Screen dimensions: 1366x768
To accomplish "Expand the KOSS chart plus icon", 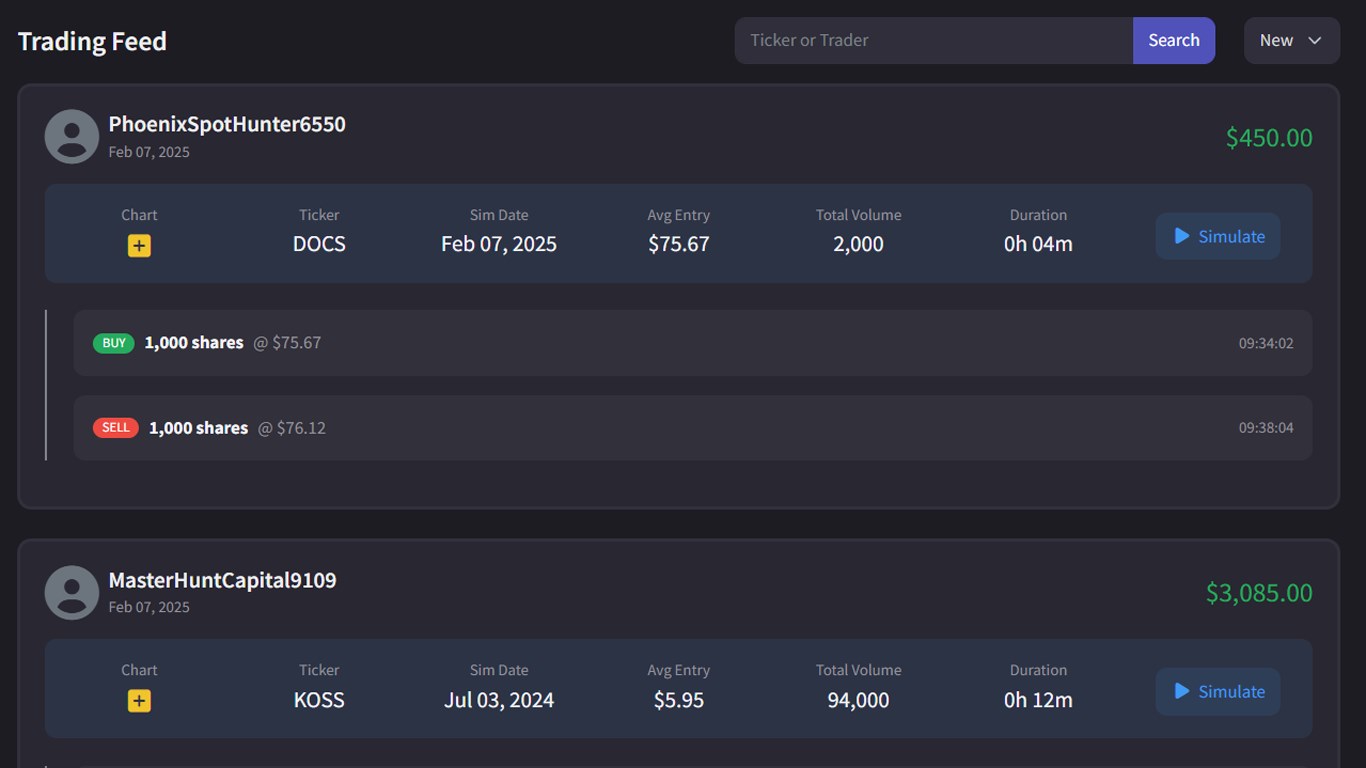I will point(139,701).
